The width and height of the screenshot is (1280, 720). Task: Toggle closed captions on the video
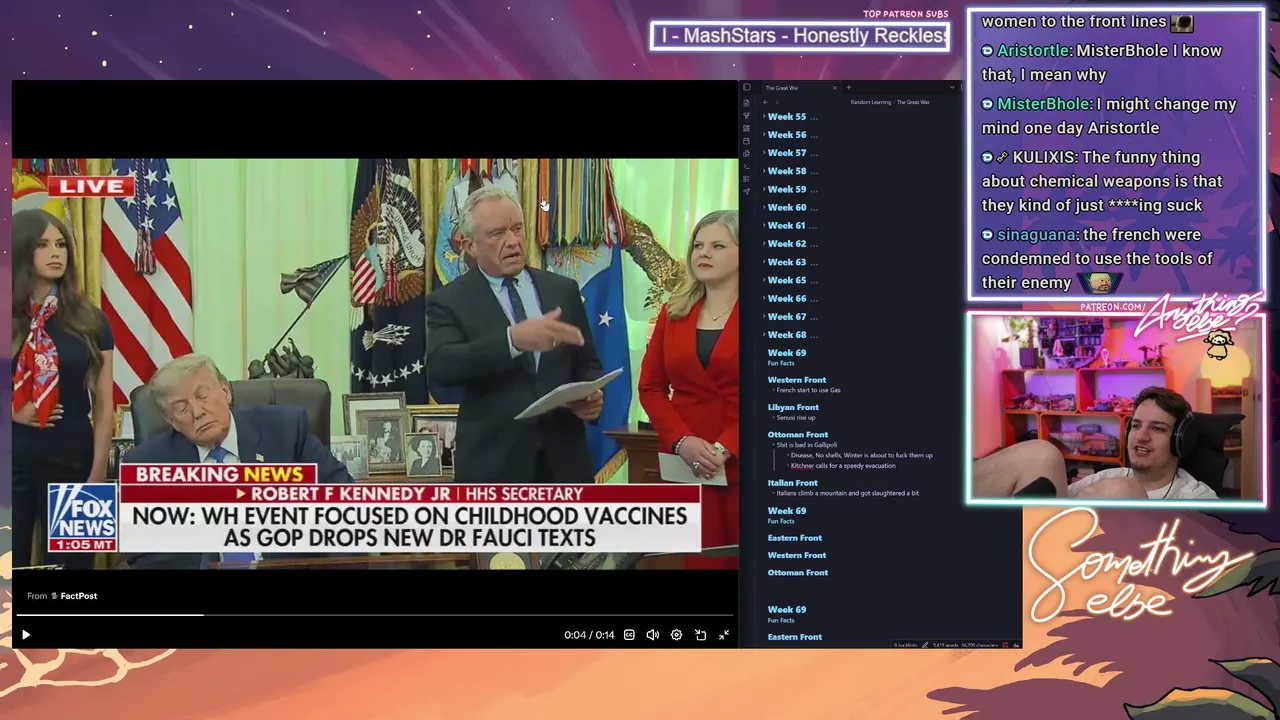pos(629,635)
